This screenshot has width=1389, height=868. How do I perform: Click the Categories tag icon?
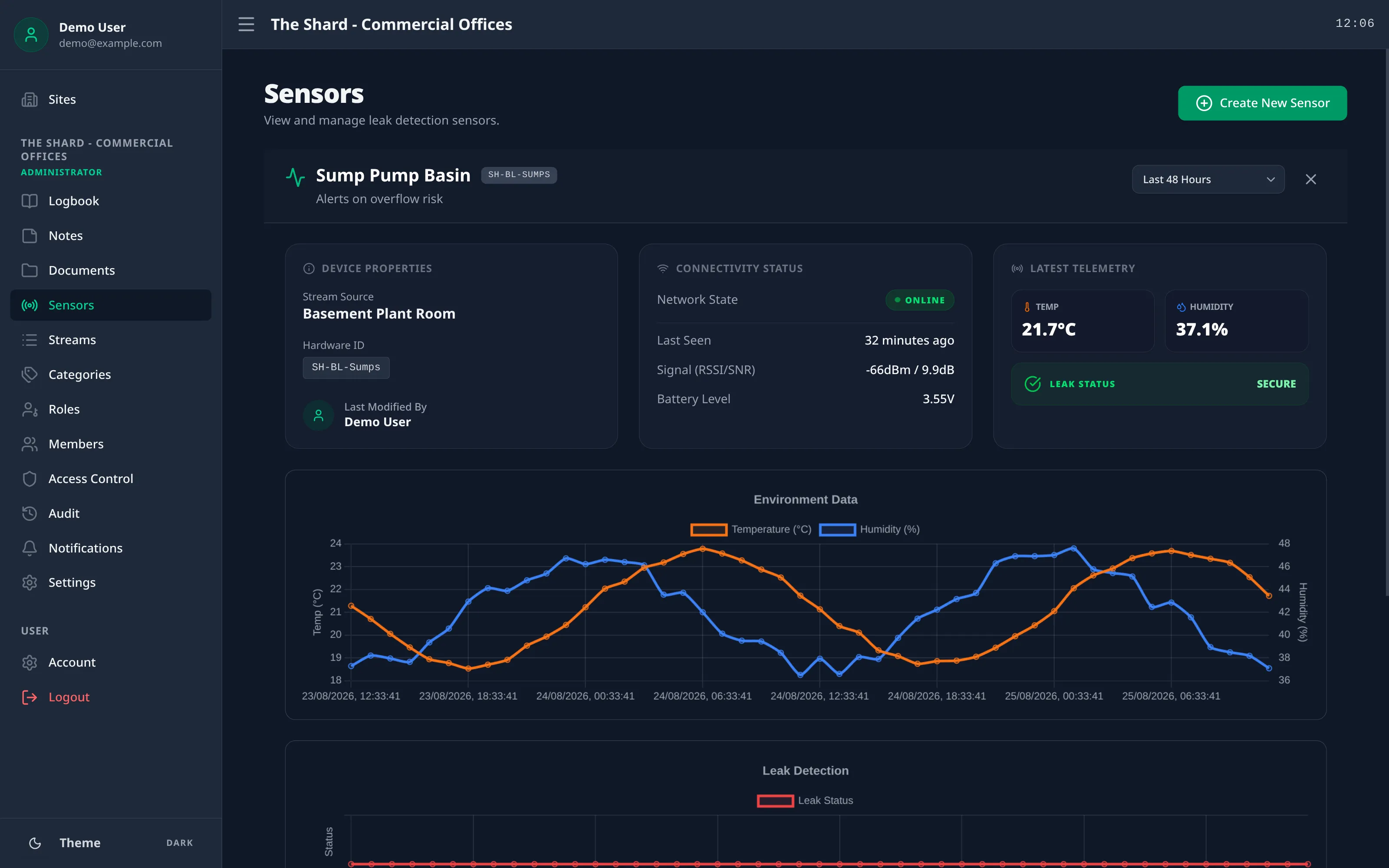pos(29,375)
